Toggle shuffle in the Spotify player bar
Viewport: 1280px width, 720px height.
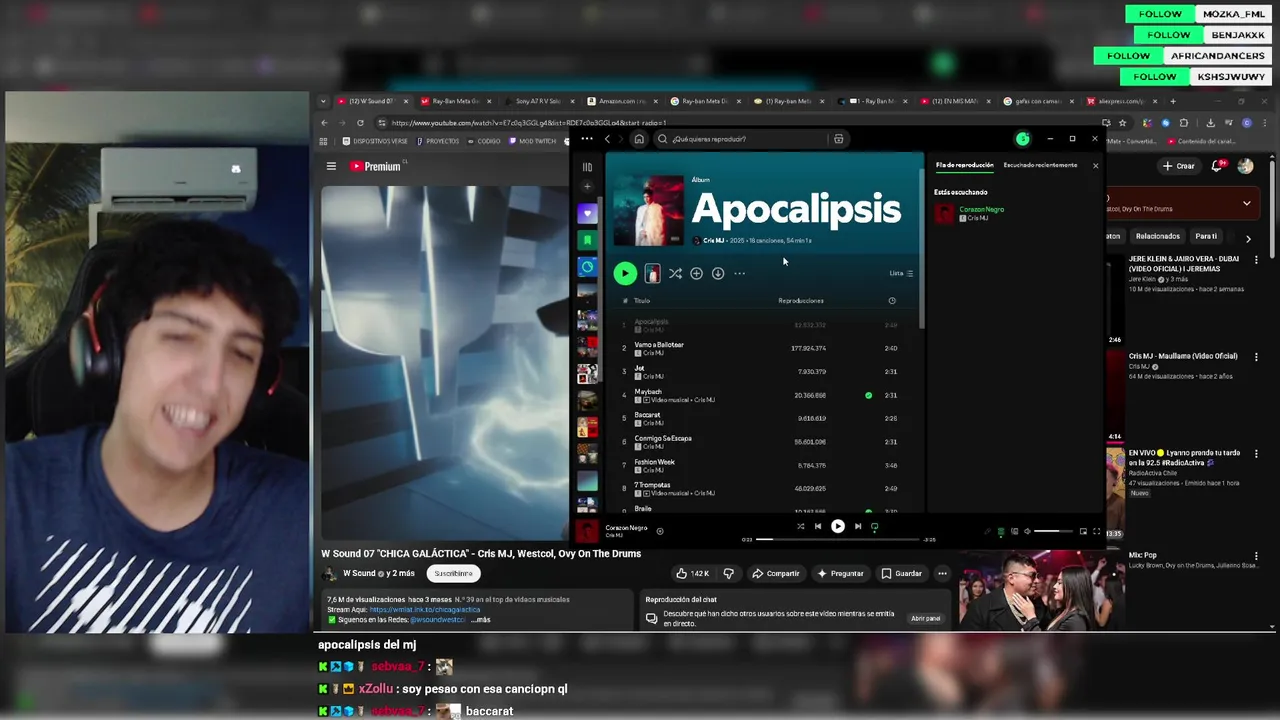800,526
